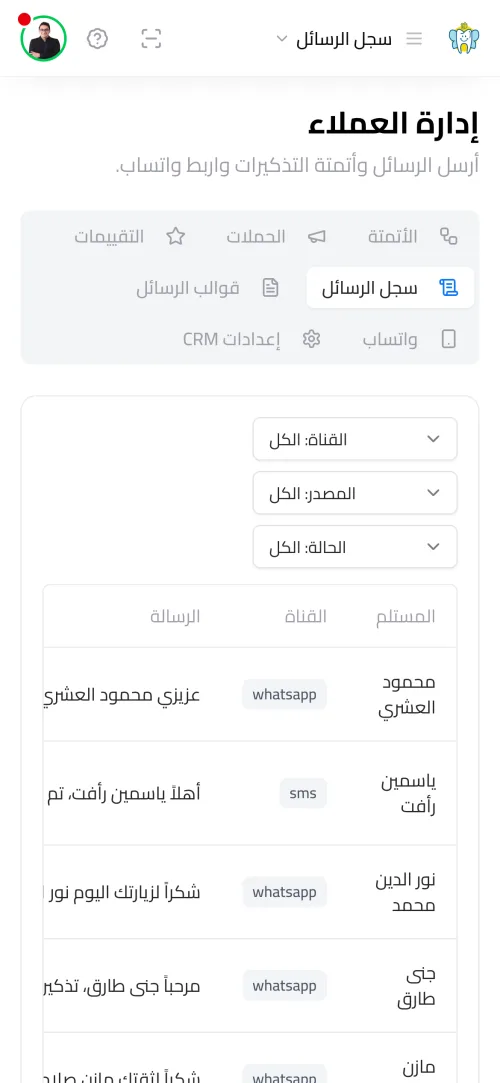Open the help question mark icon
This screenshot has width=500, height=1083.
[97, 39]
